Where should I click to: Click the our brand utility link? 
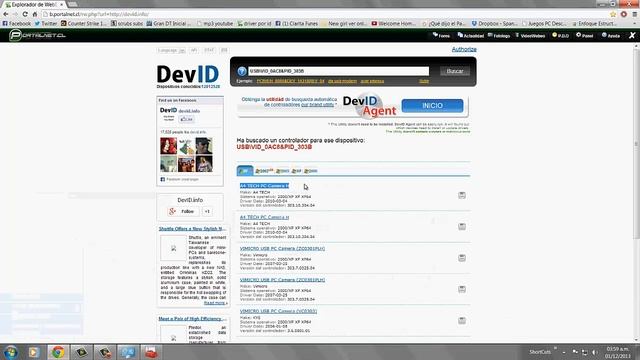tap(318, 105)
